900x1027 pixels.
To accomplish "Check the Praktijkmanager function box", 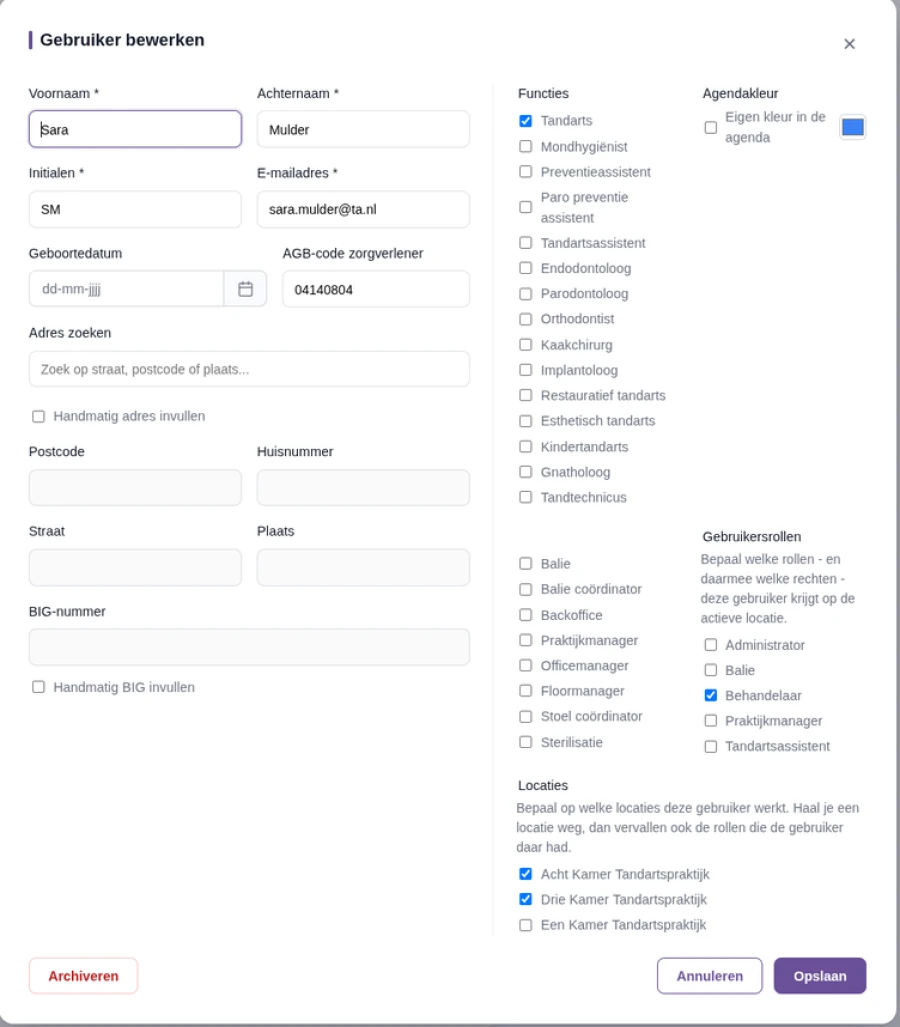I will 525,640.
